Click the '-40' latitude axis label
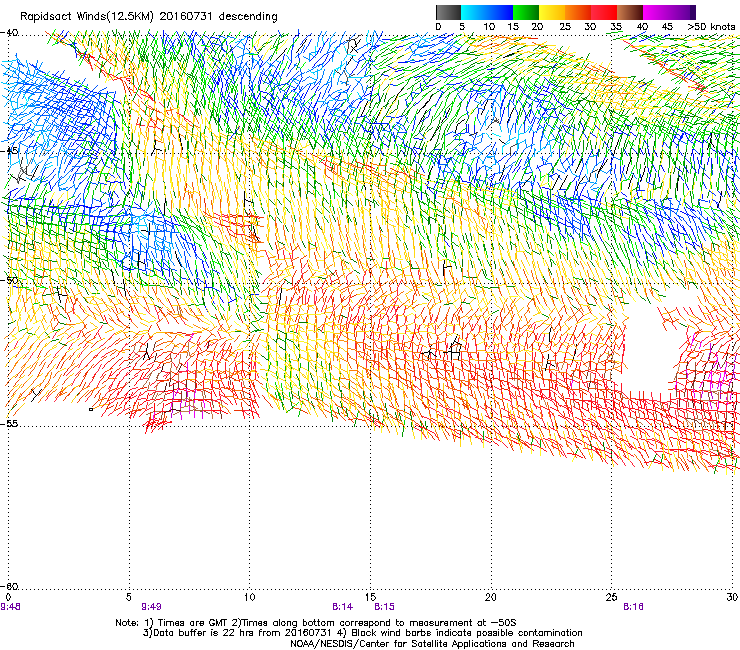740x650 pixels. coord(9,33)
